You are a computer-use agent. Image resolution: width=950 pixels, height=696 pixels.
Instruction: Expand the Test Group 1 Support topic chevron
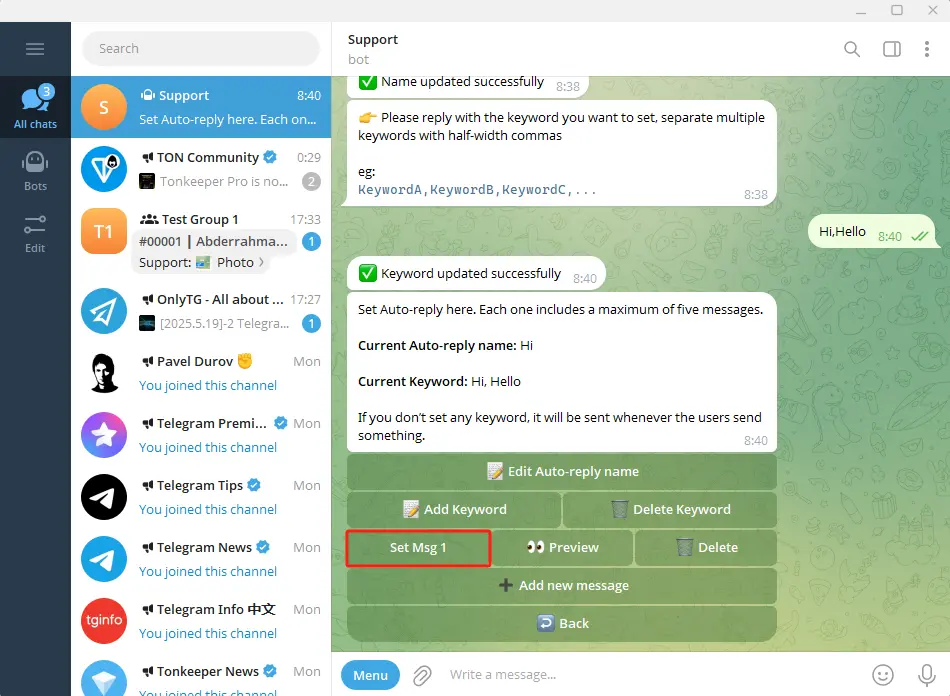(262, 263)
